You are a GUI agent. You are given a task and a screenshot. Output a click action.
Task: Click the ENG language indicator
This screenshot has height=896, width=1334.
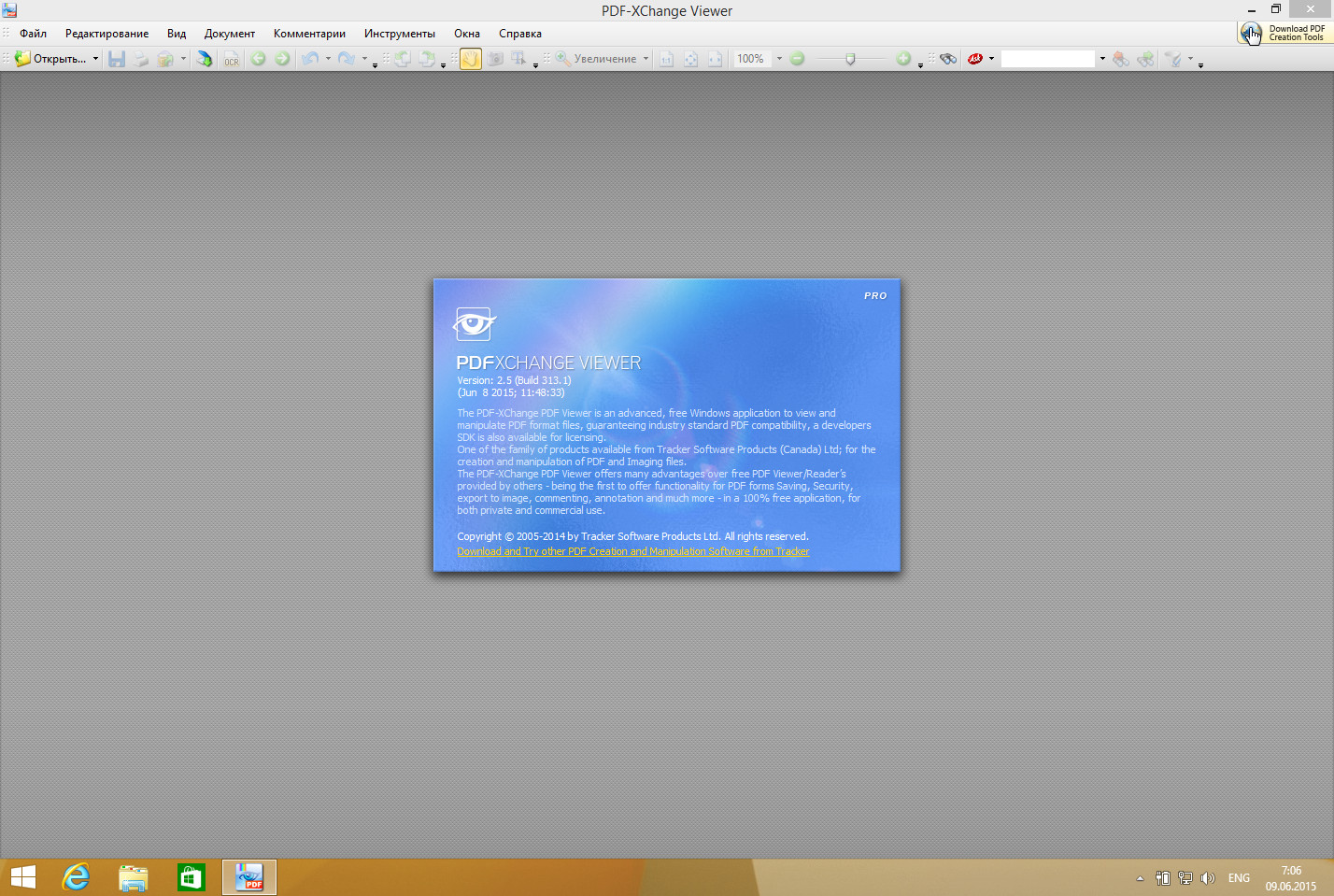pyautogui.click(x=1239, y=878)
